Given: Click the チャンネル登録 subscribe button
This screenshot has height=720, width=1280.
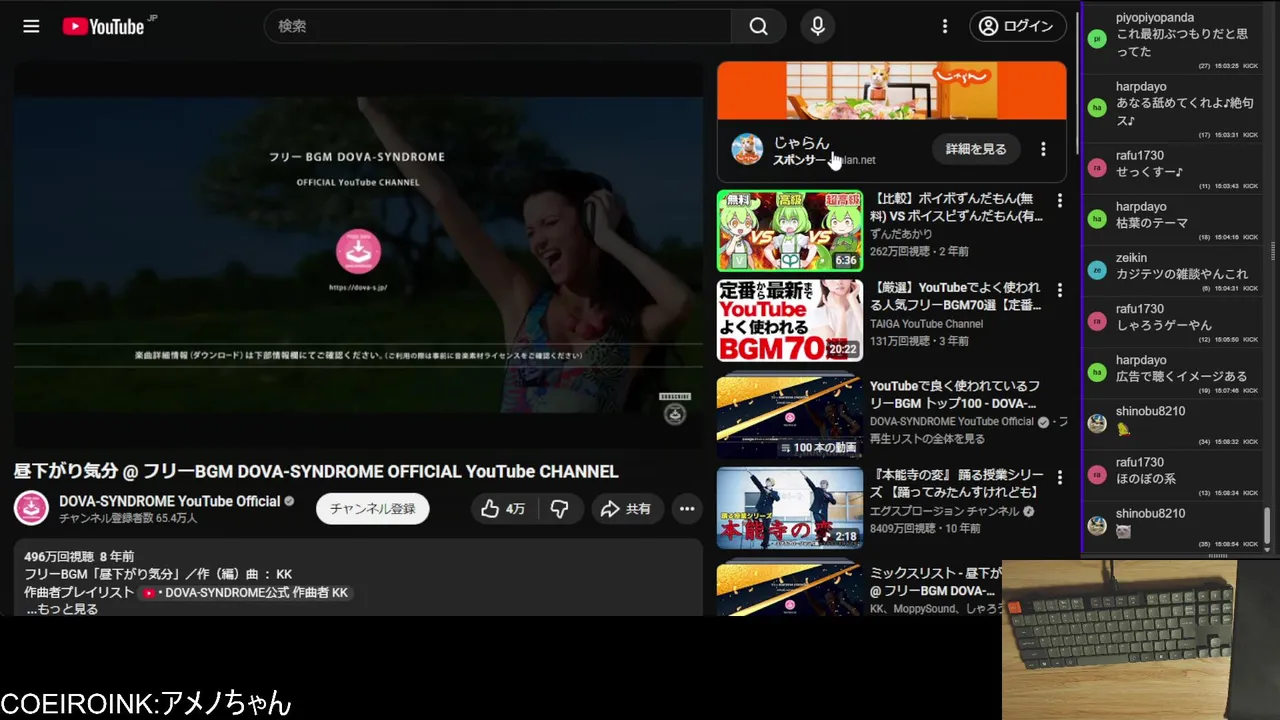Looking at the screenshot, I should click(373, 509).
